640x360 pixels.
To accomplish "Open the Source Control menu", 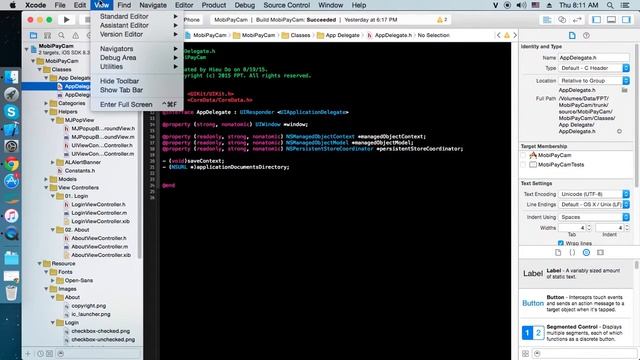I will [x=287, y=5].
